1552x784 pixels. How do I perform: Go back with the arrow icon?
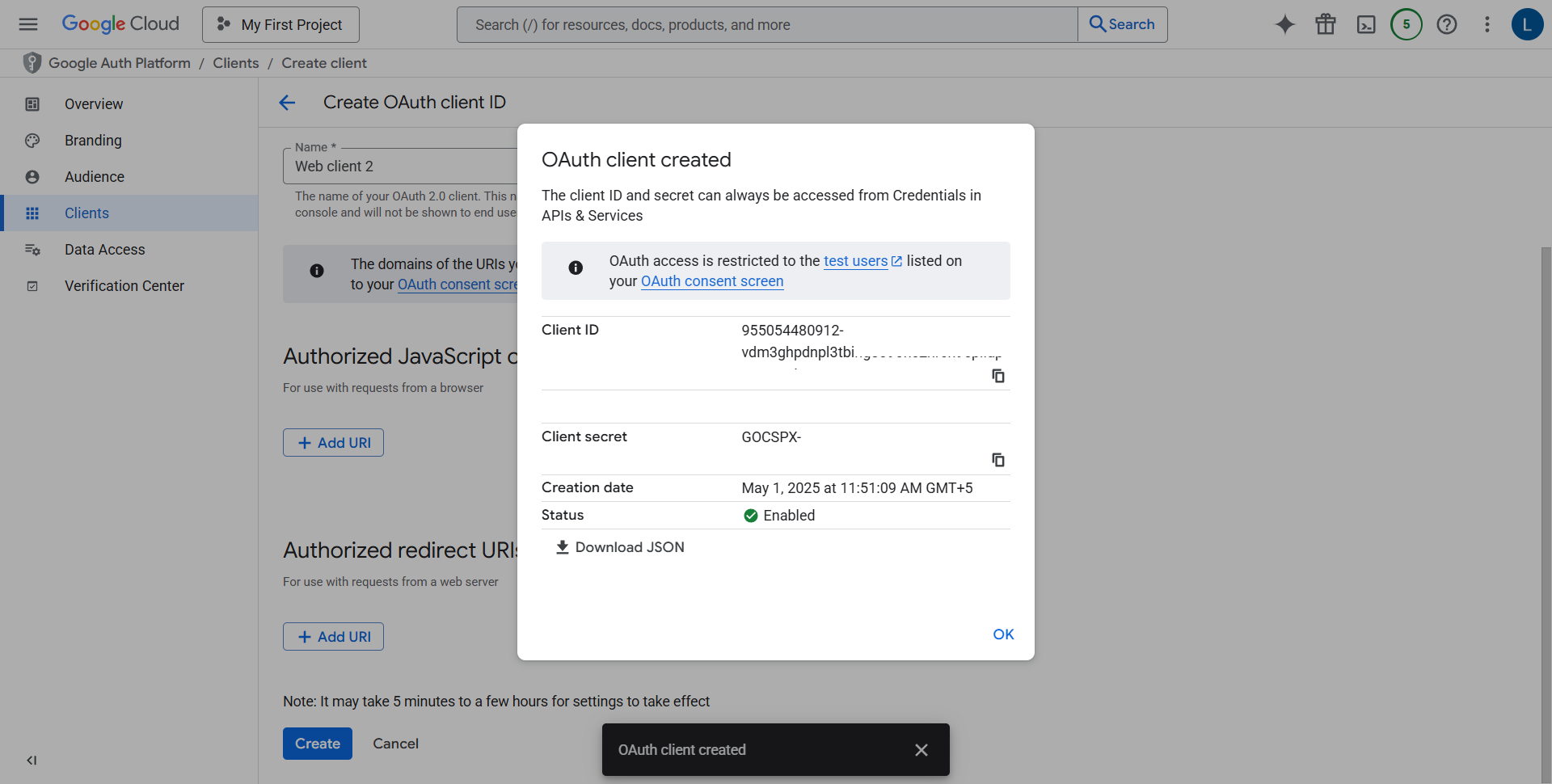click(x=287, y=103)
